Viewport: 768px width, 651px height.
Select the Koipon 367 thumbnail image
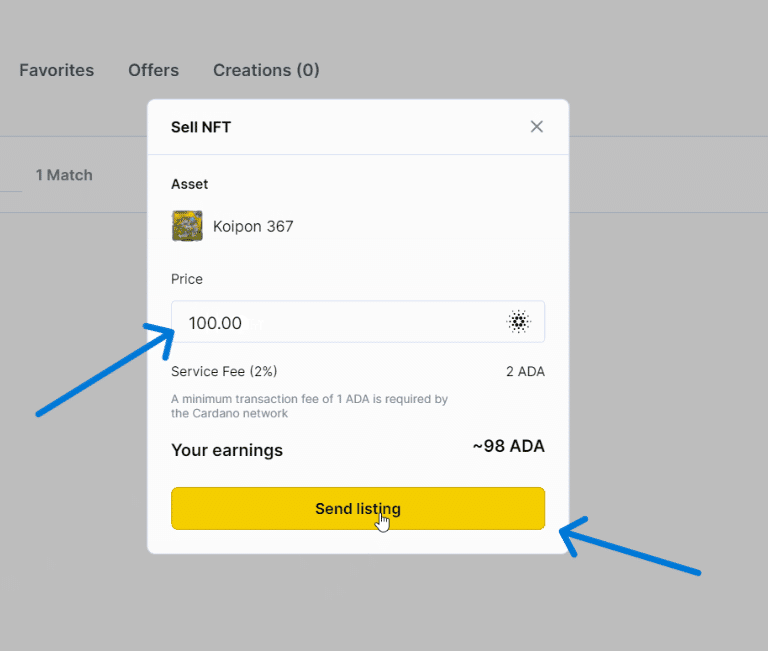[187, 226]
